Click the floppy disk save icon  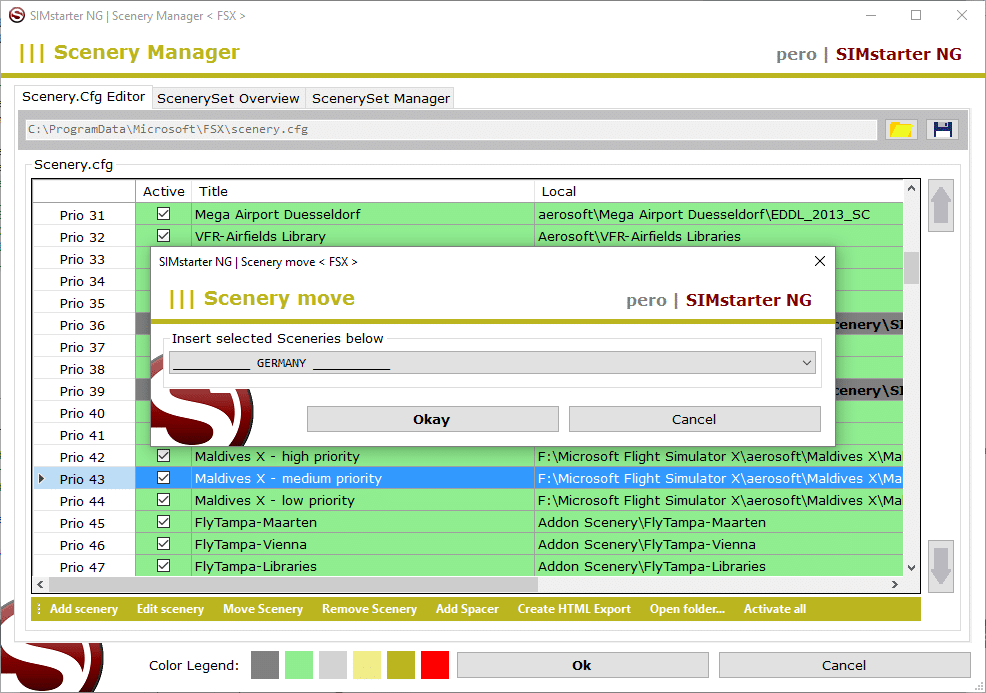[942, 130]
